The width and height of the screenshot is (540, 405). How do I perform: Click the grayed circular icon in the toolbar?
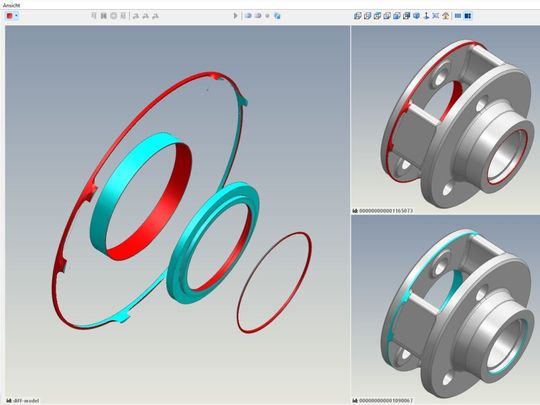[113, 16]
